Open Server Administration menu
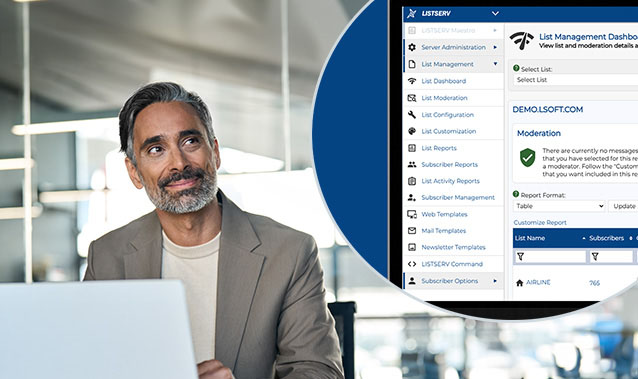The height and width of the screenshot is (379, 638). 454,47
